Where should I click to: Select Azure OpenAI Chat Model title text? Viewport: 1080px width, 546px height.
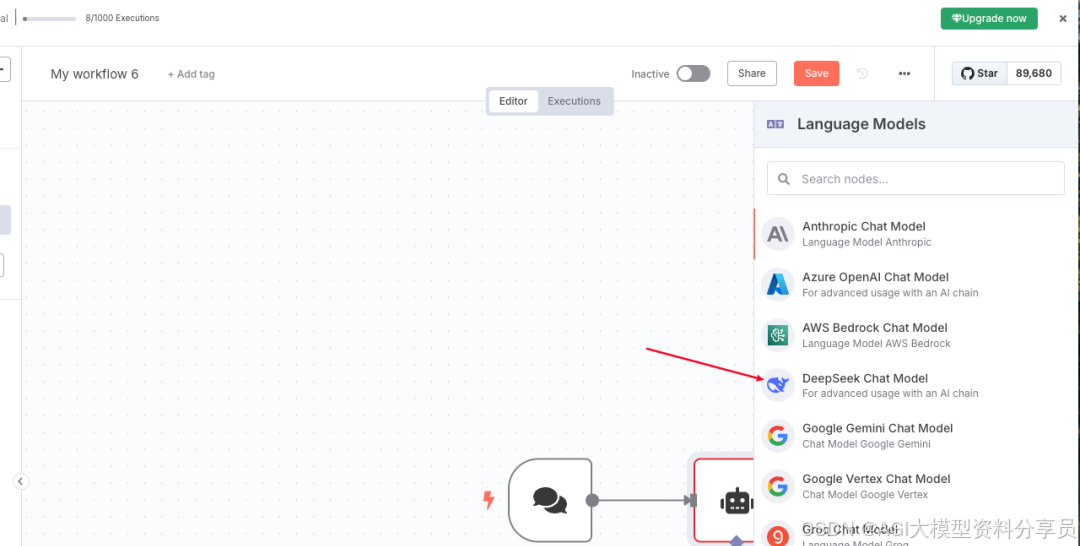pos(875,277)
